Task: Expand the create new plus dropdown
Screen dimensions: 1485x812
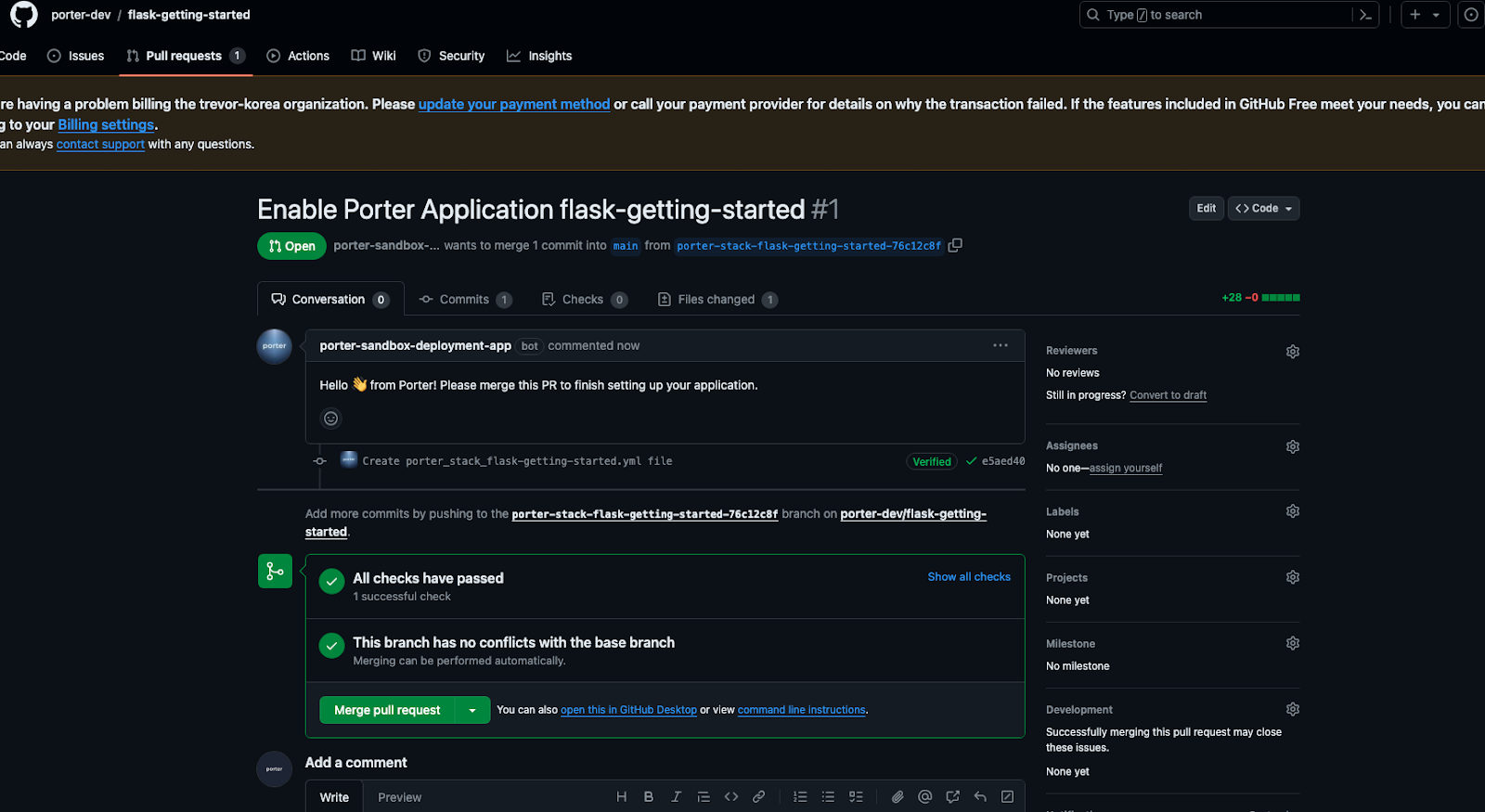Action: pos(1425,15)
